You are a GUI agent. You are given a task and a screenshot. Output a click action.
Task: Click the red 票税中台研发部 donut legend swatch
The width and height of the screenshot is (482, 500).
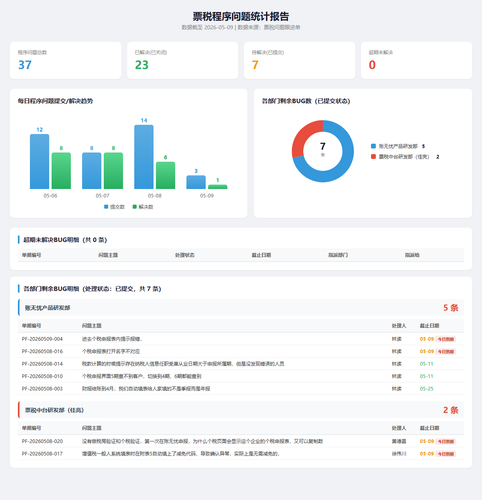tap(373, 157)
